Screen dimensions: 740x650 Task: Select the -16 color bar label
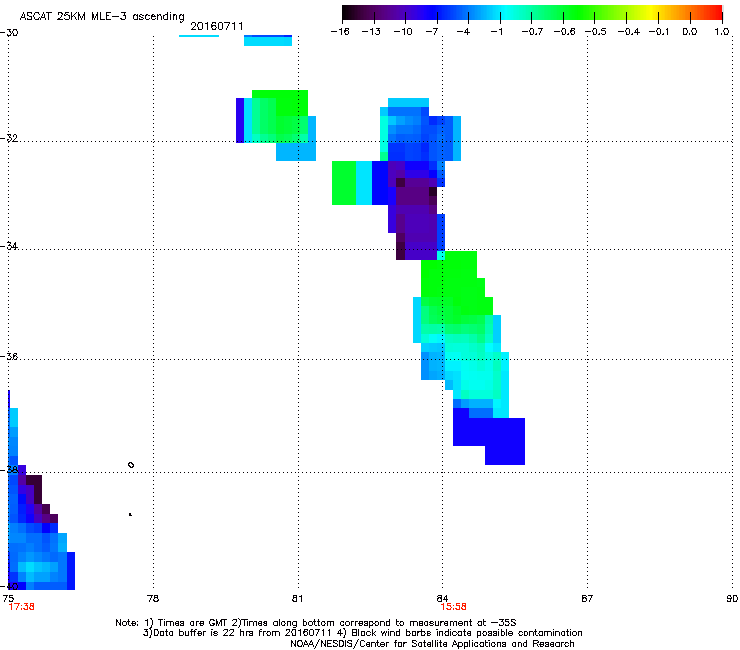[x=340, y=32]
